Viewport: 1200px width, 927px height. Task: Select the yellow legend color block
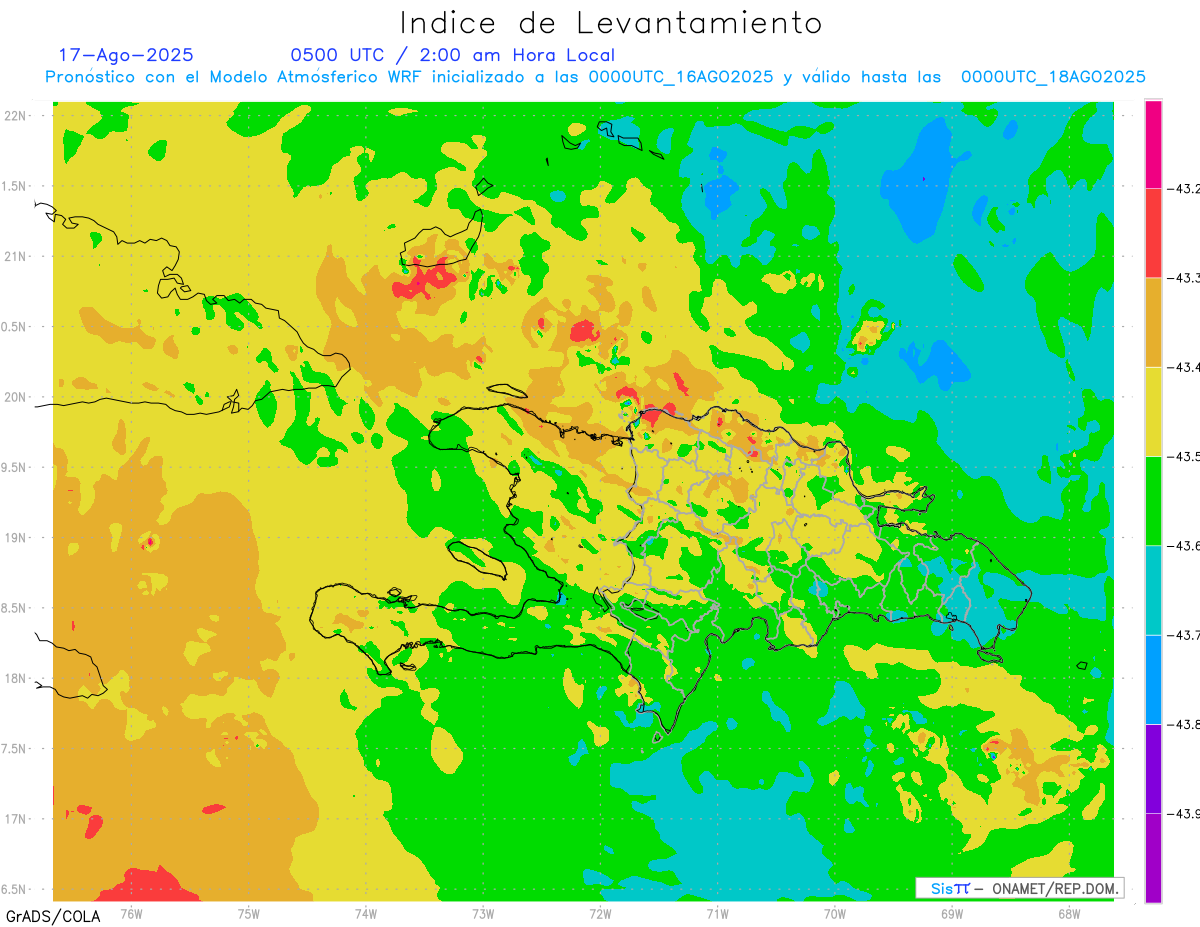[x=1153, y=411]
